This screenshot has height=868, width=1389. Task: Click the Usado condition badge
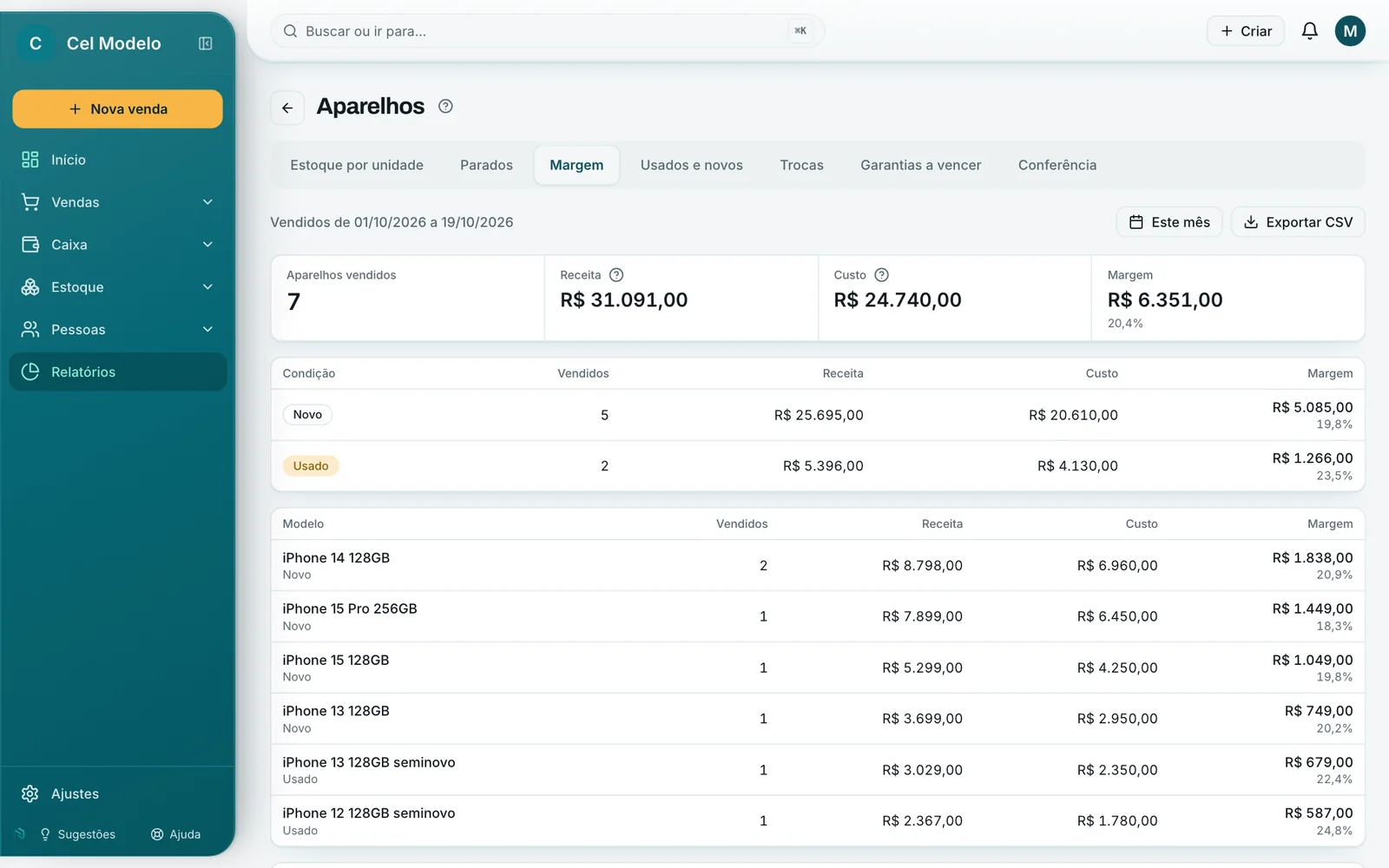pyautogui.click(x=311, y=466)
